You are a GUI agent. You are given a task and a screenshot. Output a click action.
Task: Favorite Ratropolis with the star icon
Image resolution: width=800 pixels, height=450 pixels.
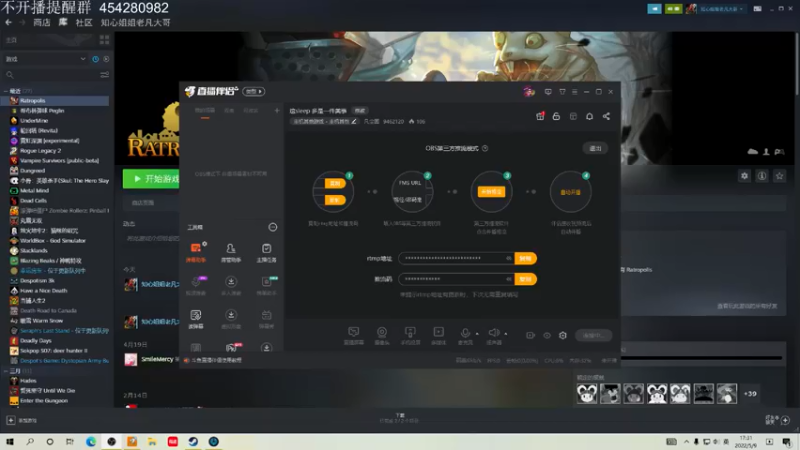point(779,176)
